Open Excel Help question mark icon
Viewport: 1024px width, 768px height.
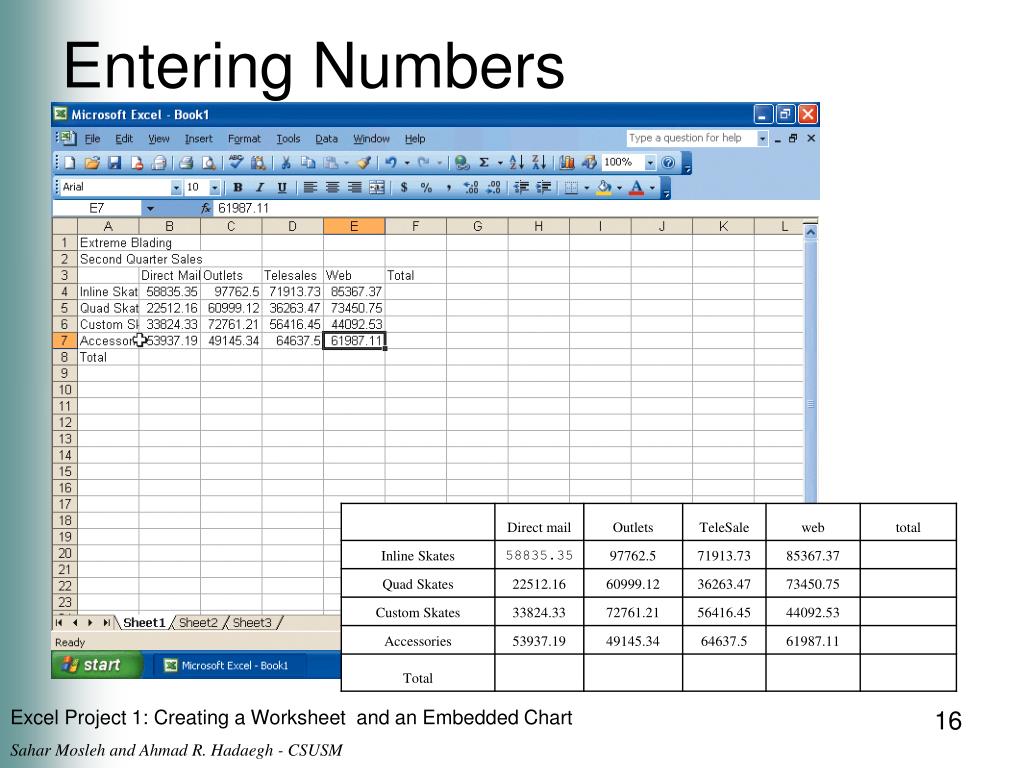click(668, 163)
